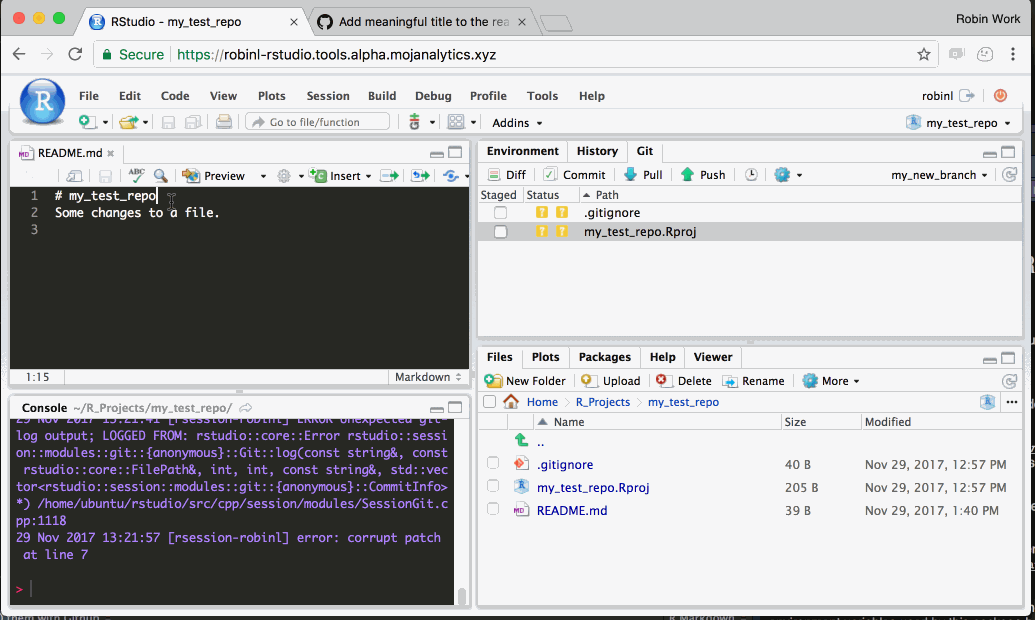
Task: Check the README.md file in Files pane
Action: click(x=493, y=509)
